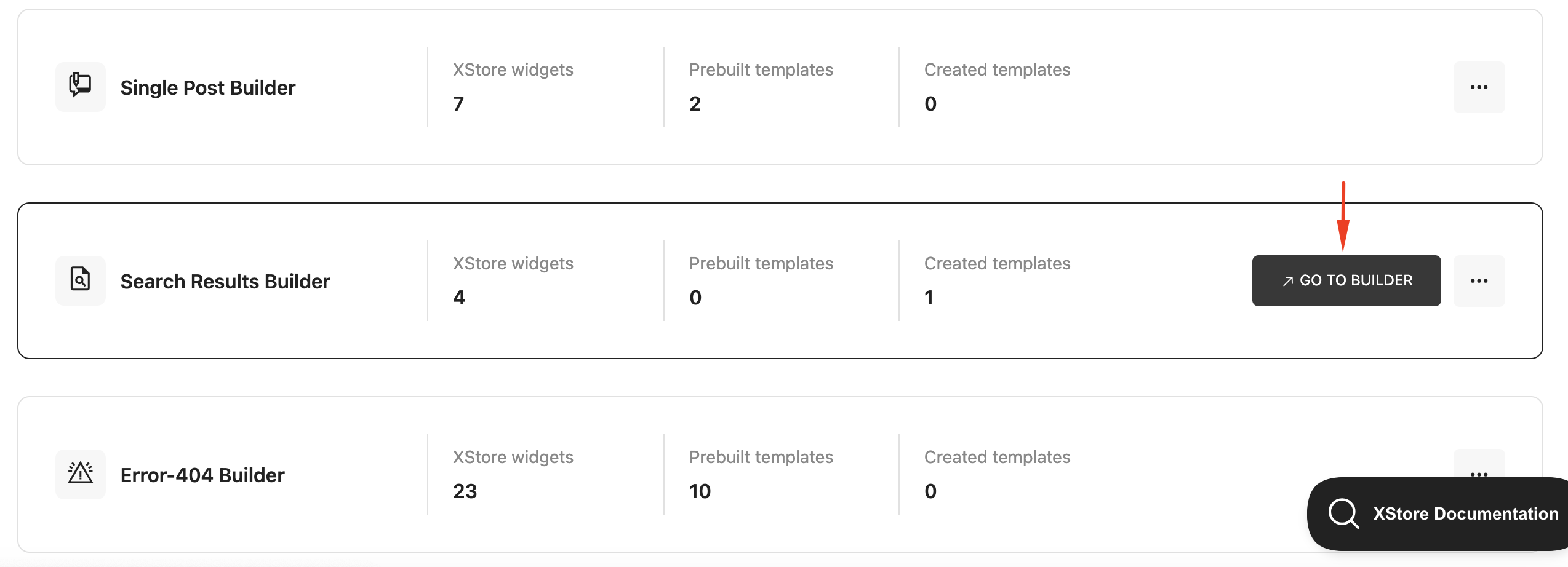Click Created templates label in Error-404 row
1568x567 pixels.
point(998,457)
